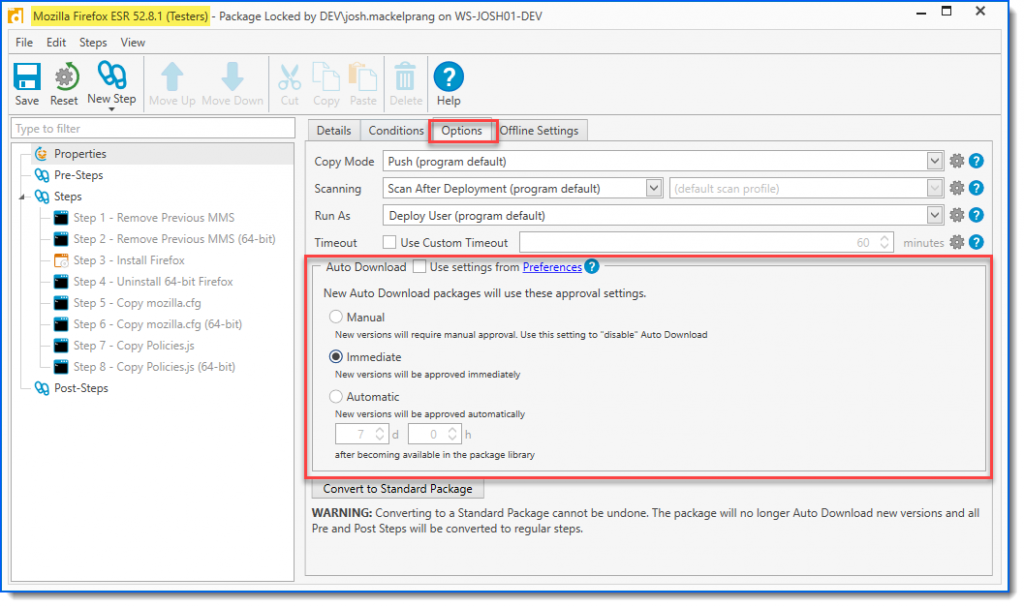
Task: Click the Timeout gear icon
Action: 957,242
